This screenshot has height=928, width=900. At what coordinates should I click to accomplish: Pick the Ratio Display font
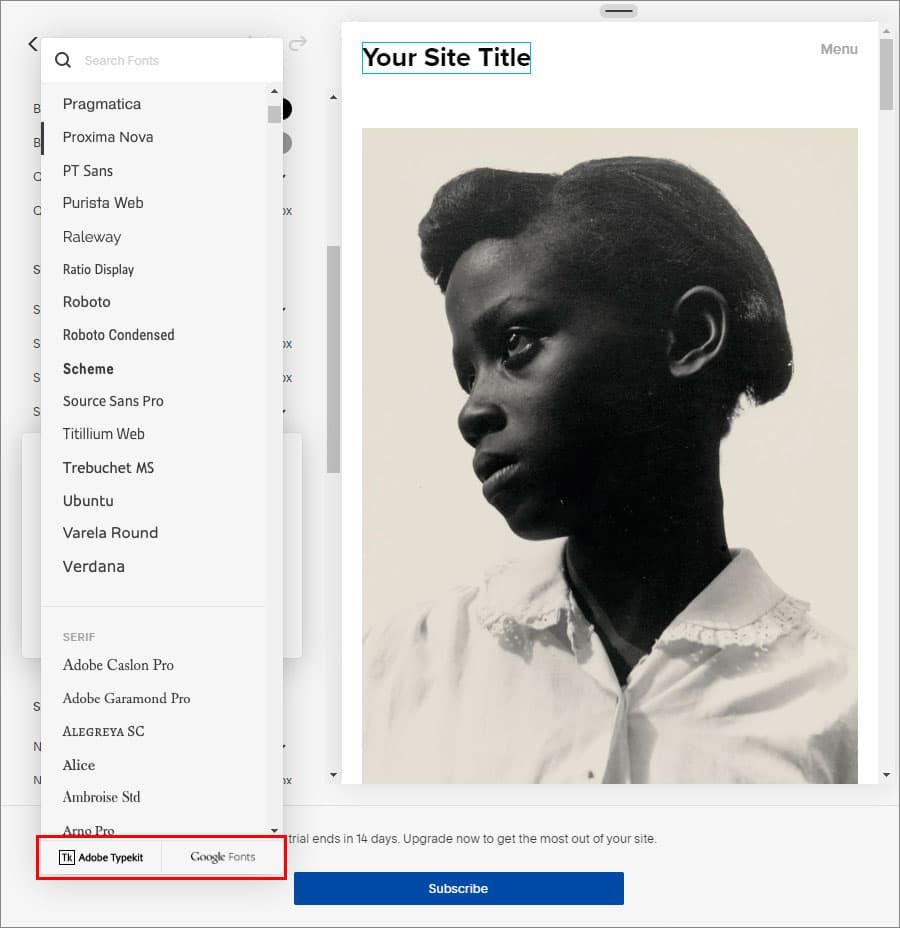pyautogui.click(x=98, y=270)
